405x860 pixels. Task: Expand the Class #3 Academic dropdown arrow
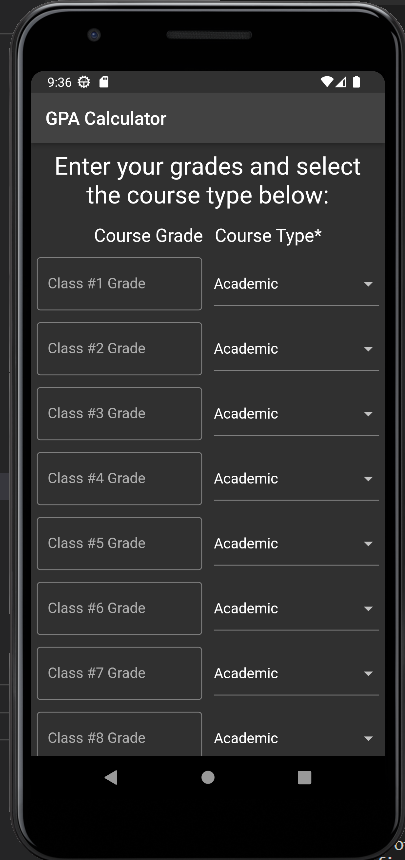[368, 414]
